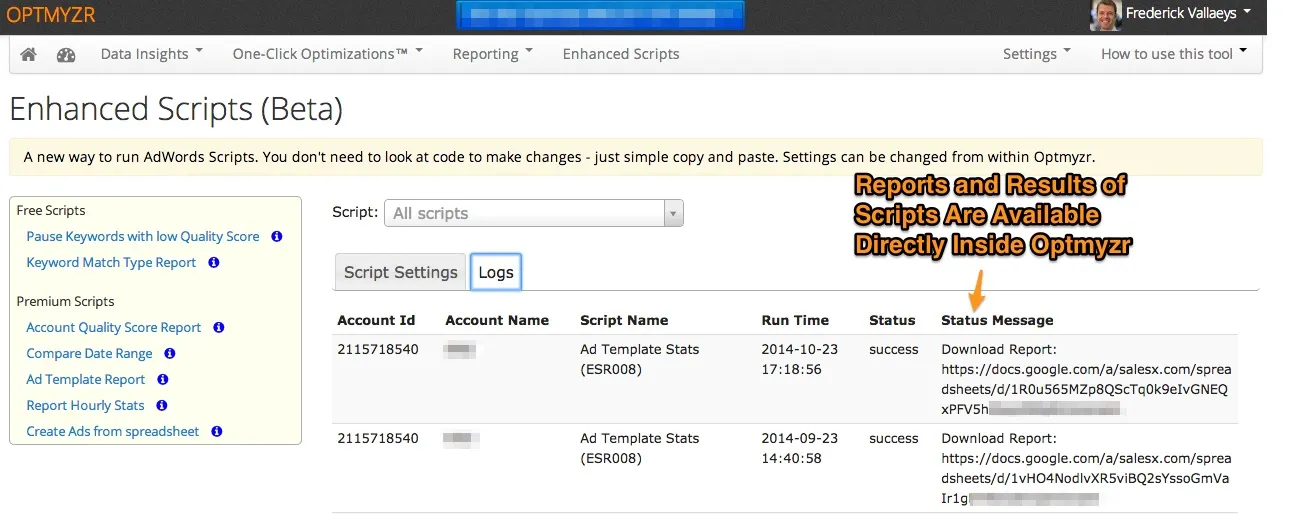1300x514 pixels.
Task: Click the home icon in navbar
Action: pos(28,55)
